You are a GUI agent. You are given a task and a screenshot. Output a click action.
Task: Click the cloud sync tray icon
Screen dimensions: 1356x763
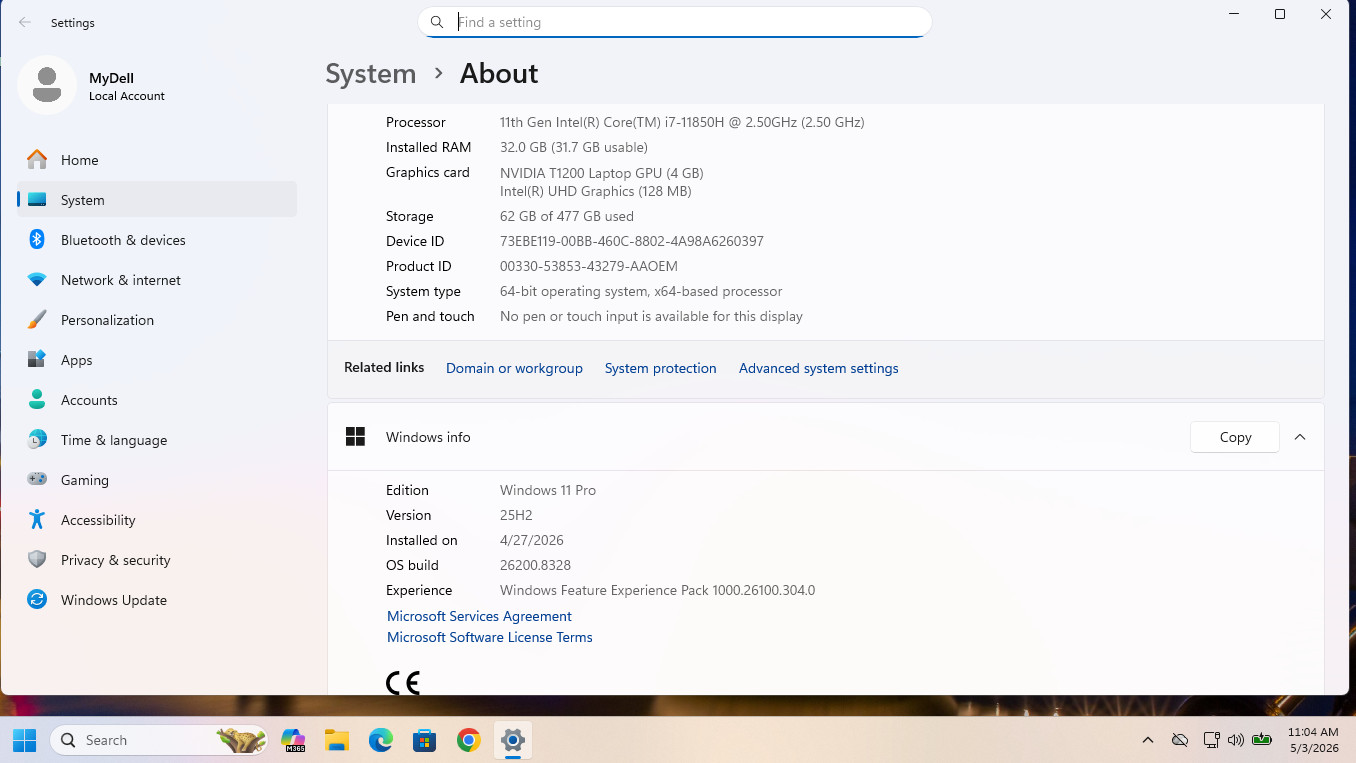pyautogui.click(x=1180, y=740)
